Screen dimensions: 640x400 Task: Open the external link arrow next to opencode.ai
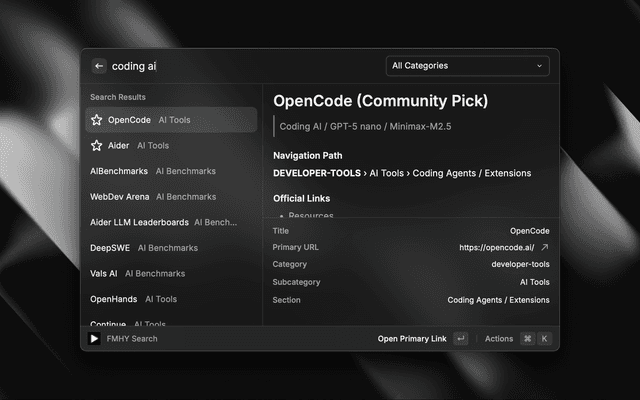544,247
